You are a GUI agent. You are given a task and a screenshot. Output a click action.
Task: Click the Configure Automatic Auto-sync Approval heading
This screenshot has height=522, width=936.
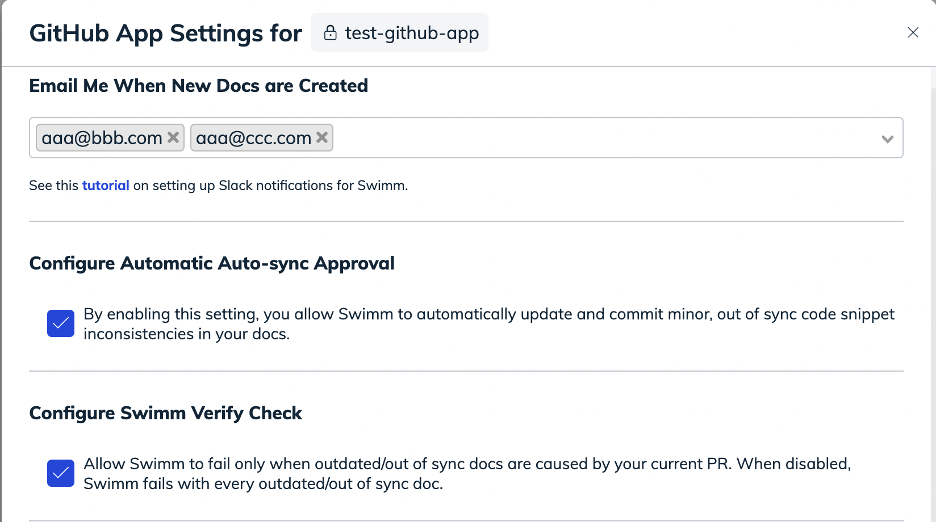(x=212, y=263)
